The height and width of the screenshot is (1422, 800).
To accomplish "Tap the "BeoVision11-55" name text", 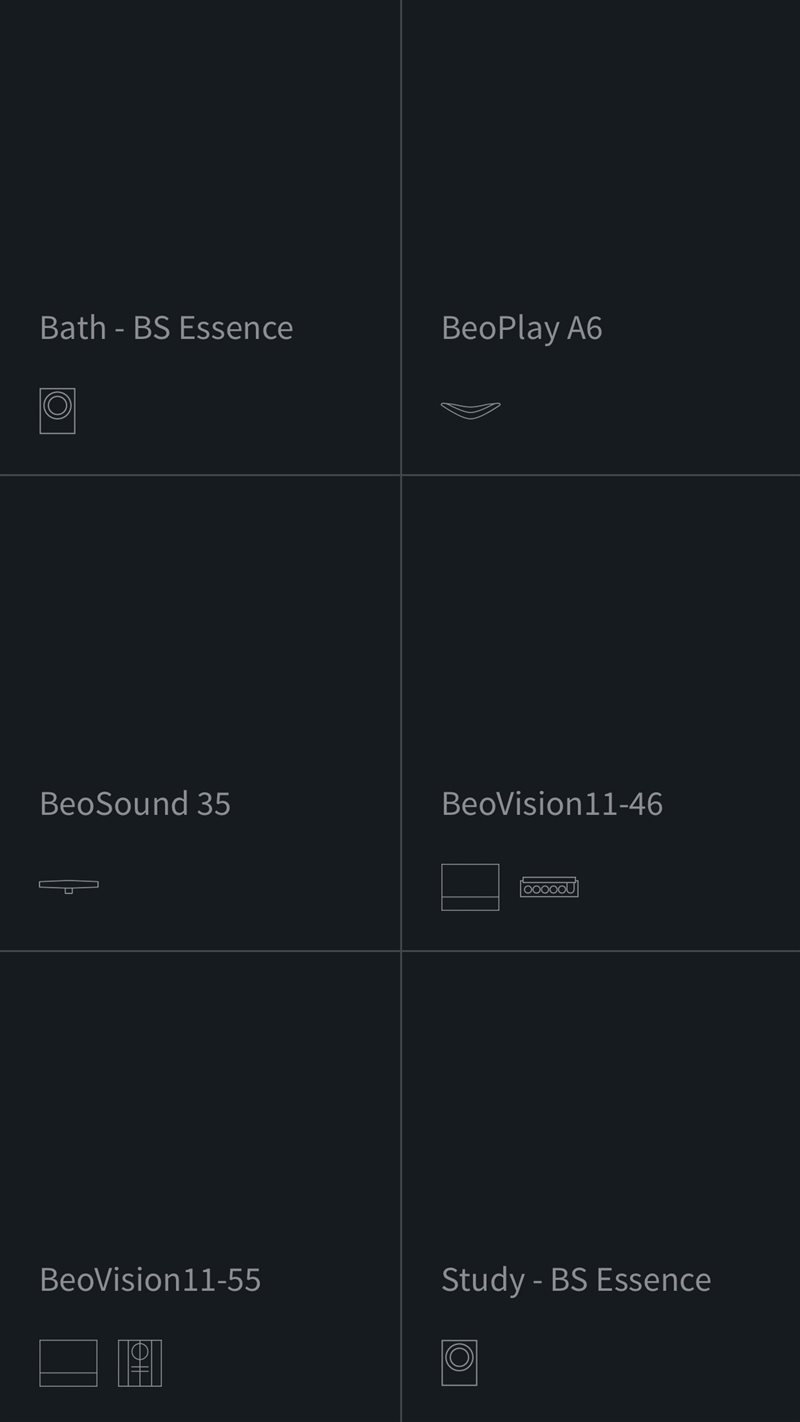I will click(x=150, y=1280).
